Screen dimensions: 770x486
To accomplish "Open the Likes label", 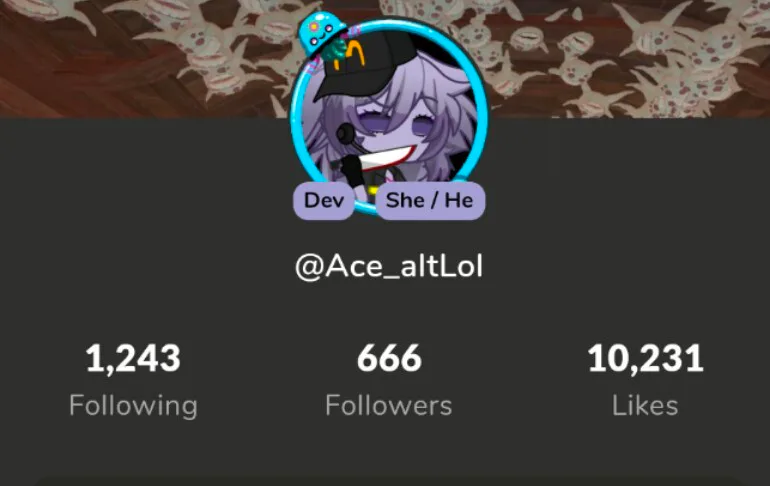I will (645, 405).
